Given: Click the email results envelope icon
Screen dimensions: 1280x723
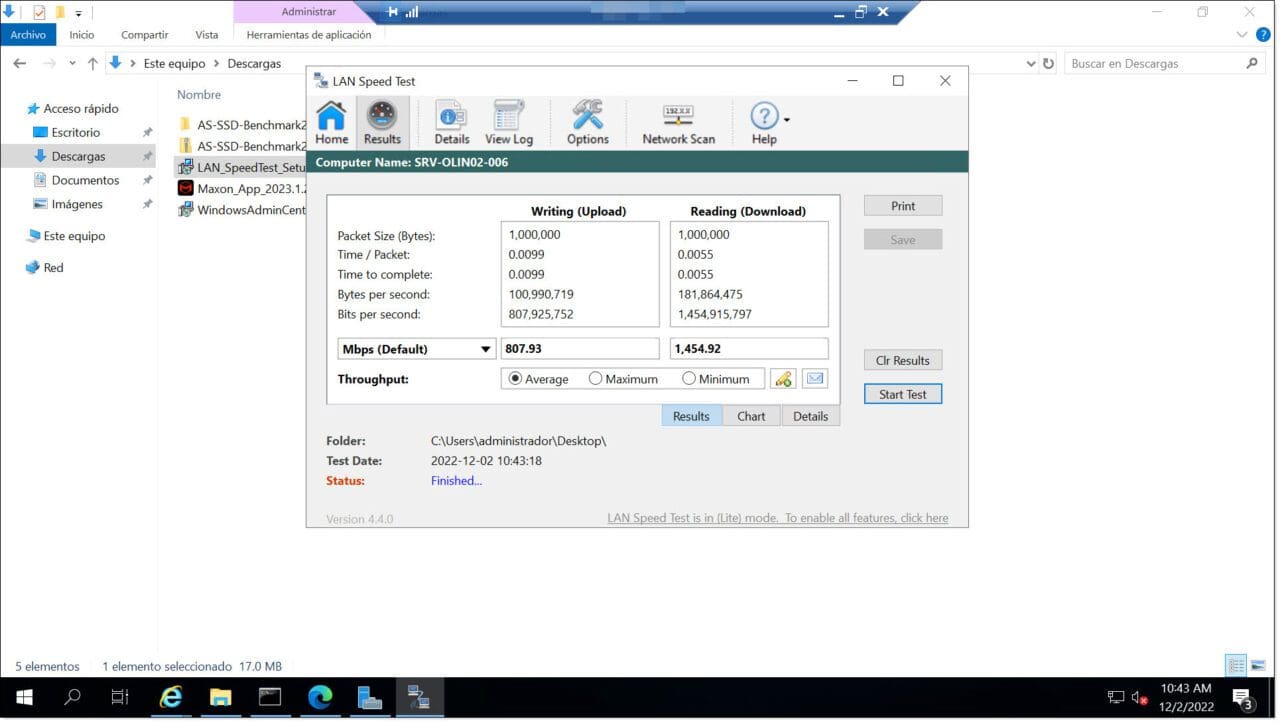Looking at the screenshot, I should pyautogui.click(x=815, y=378).
